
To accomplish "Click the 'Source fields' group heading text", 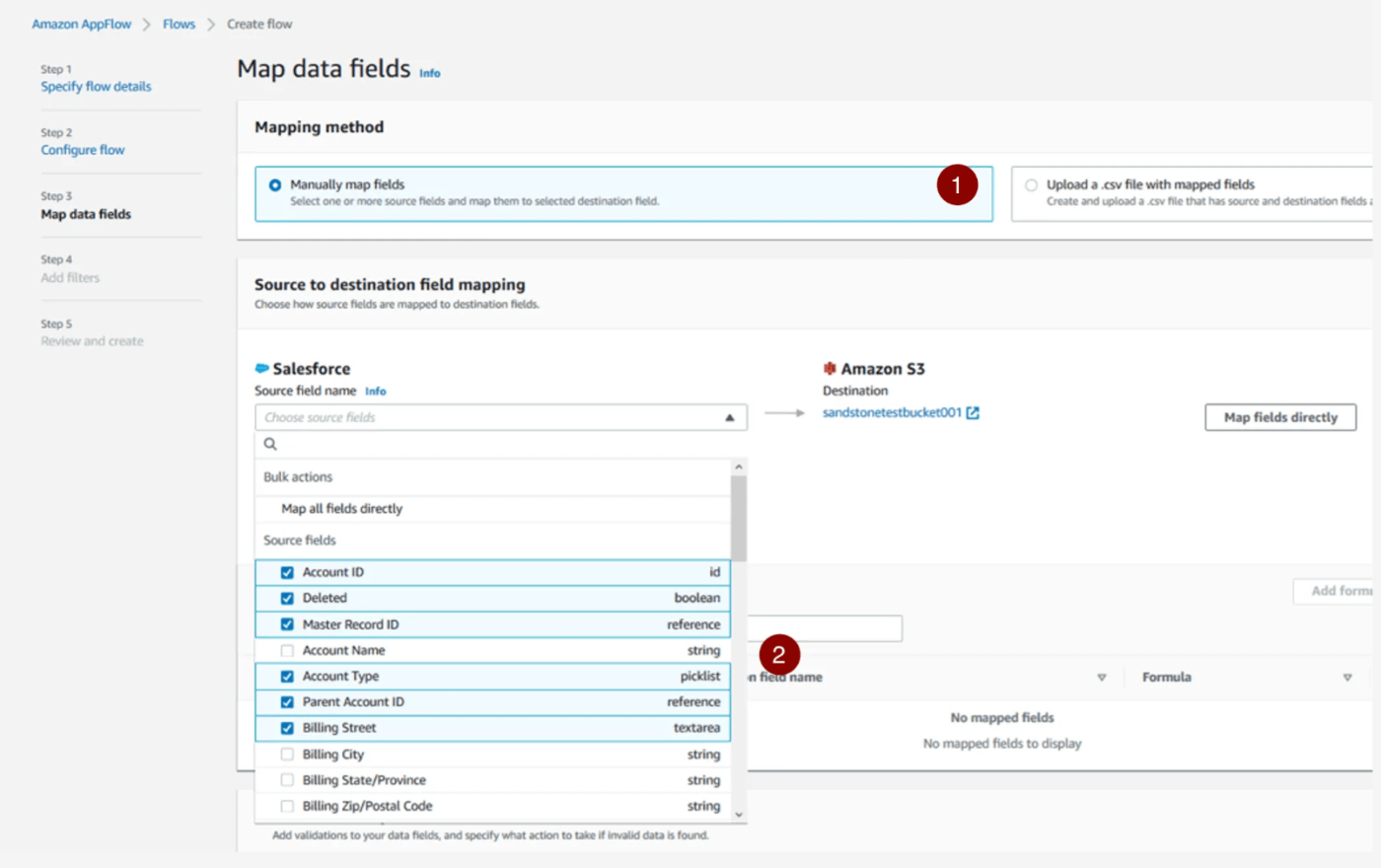I will tap(300, 541).
